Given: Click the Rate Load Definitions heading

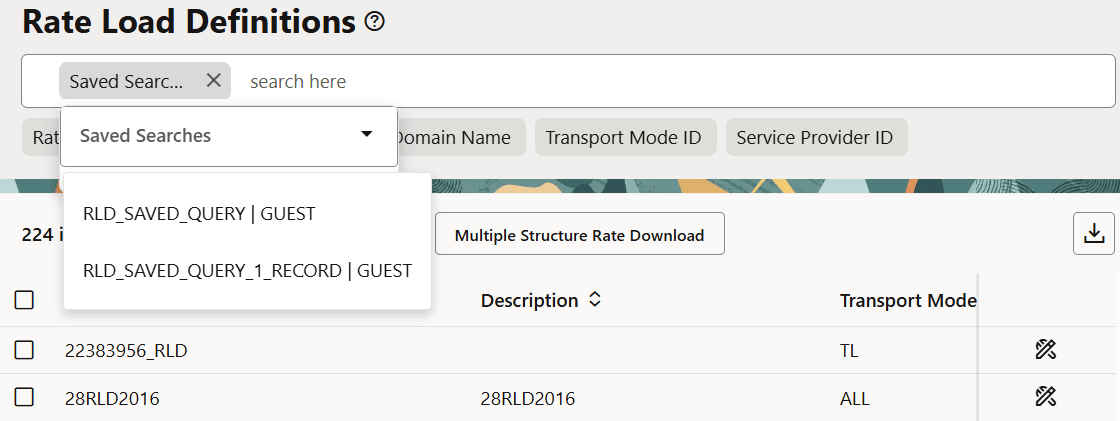Looking at the screenshot, I should [x=189, y=23].
